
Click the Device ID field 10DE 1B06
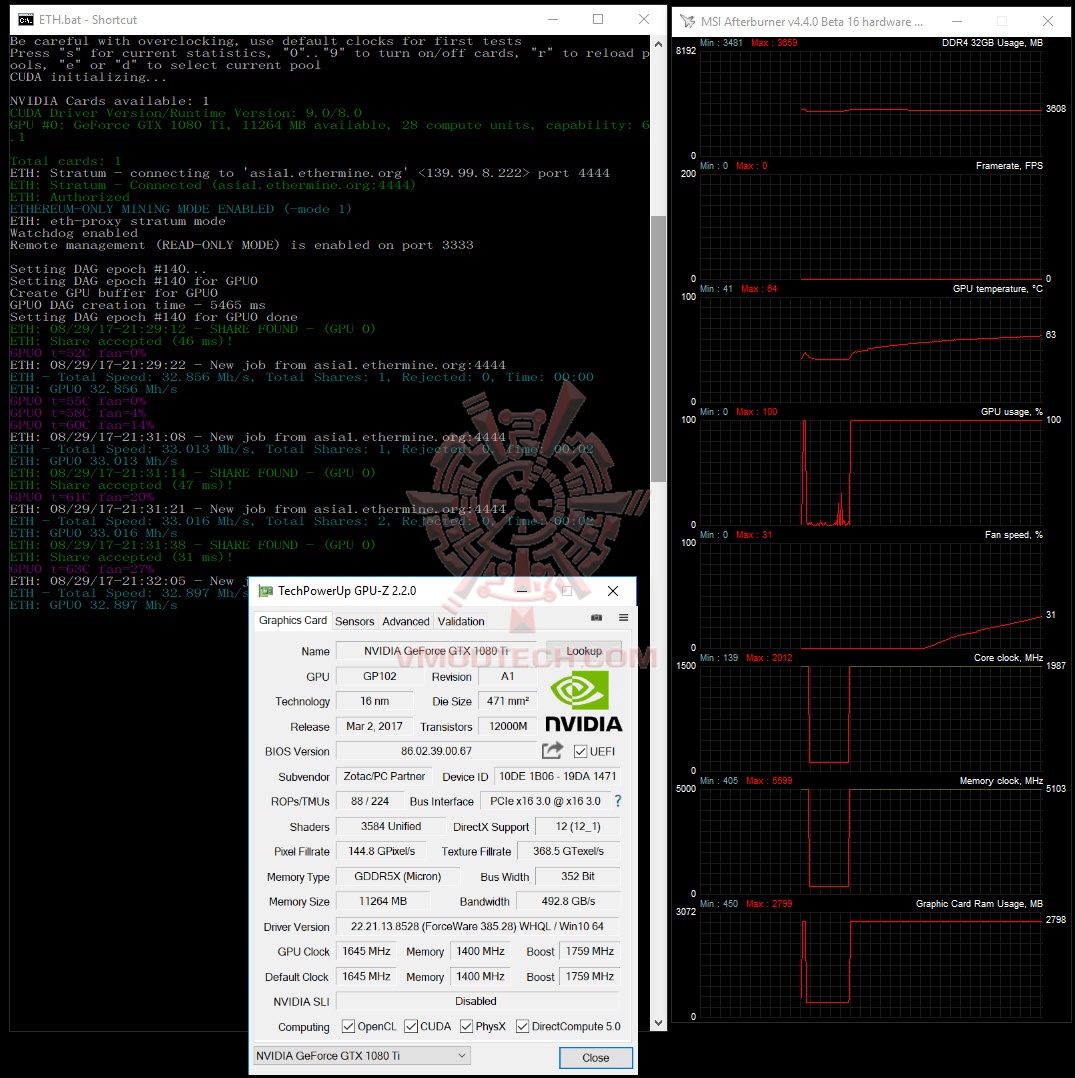[x=557, y=776]
